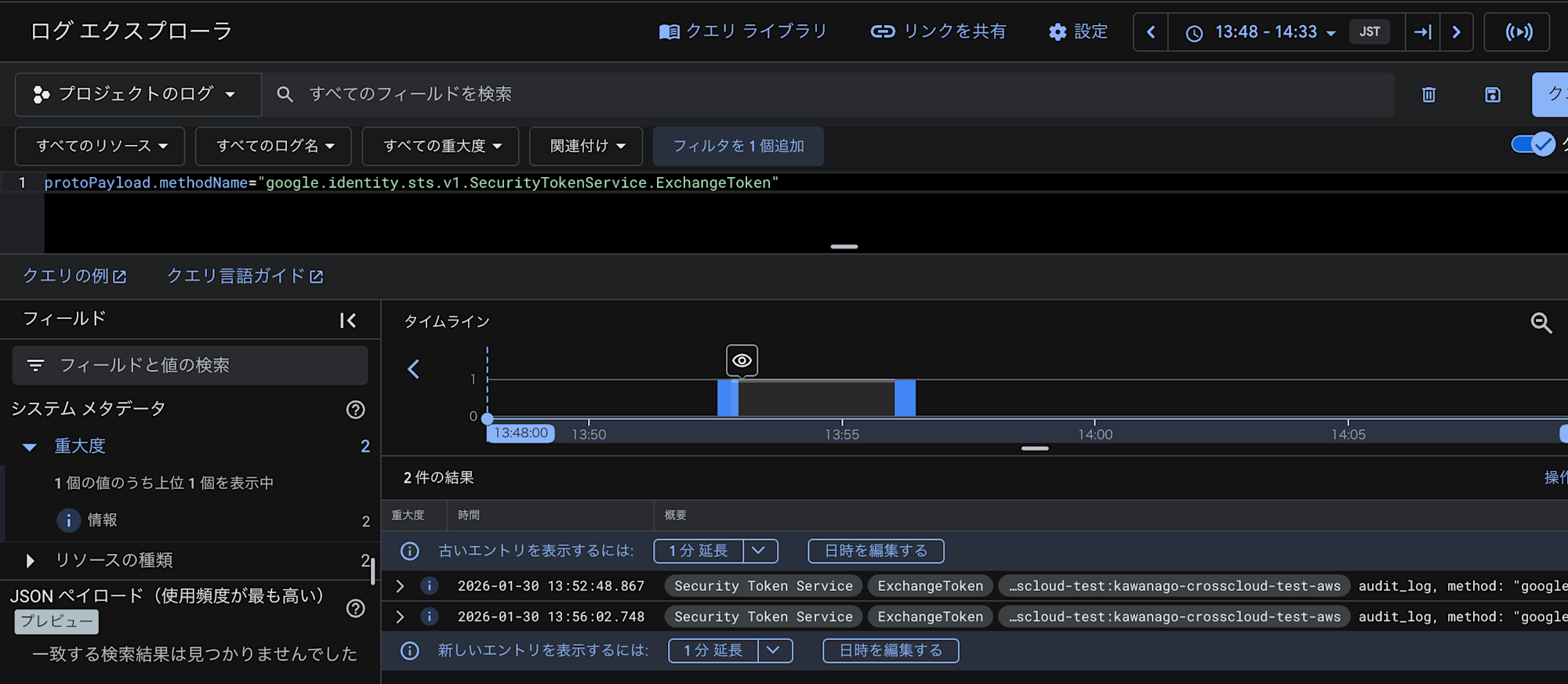
Task: Start live log streaming icon
Action: click(x=1519, y=32)
